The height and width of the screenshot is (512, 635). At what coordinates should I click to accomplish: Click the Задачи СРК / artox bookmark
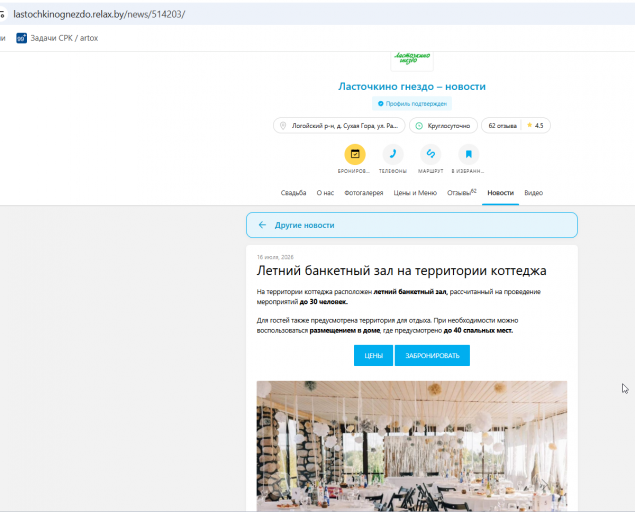coord(57,38)
